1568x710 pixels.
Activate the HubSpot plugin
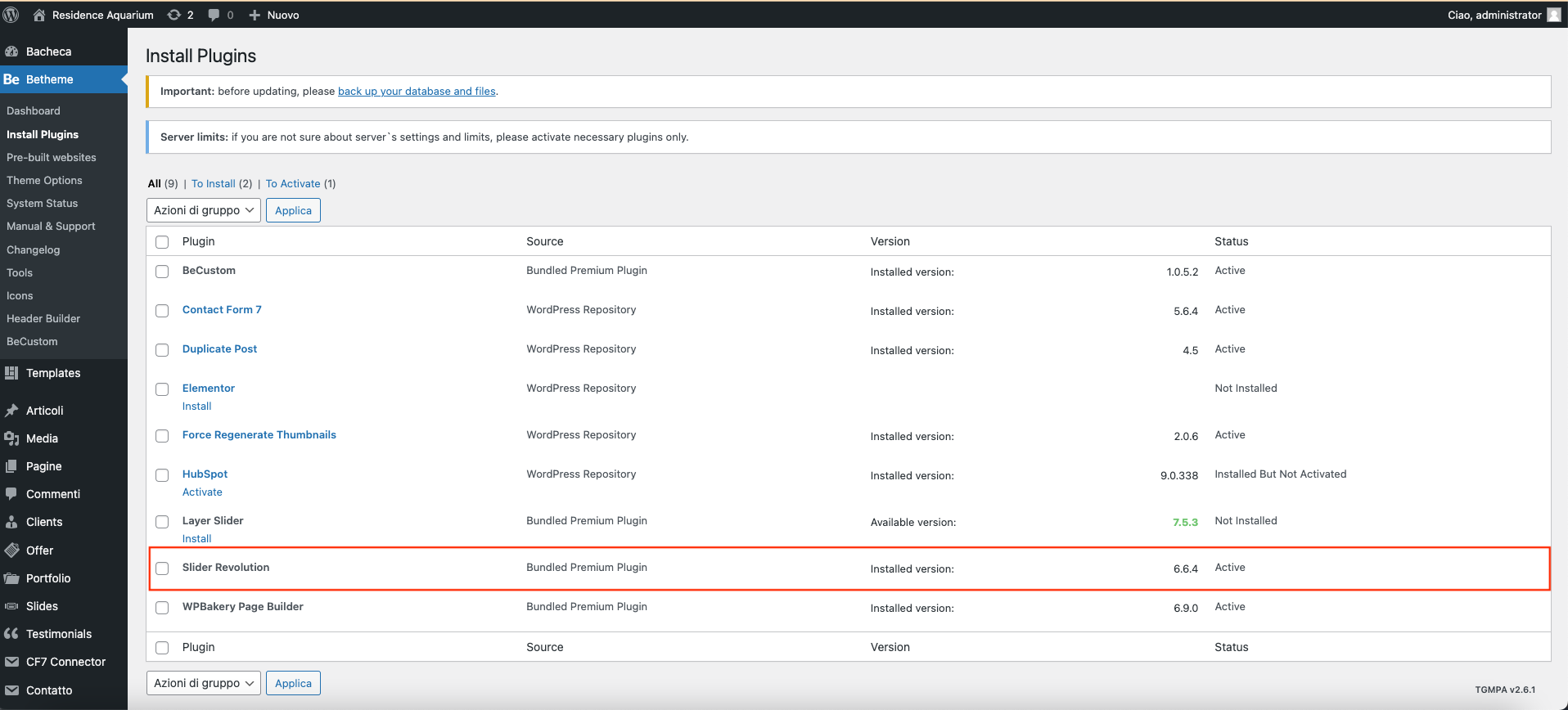pyautogui.click(x=202, y=492)
